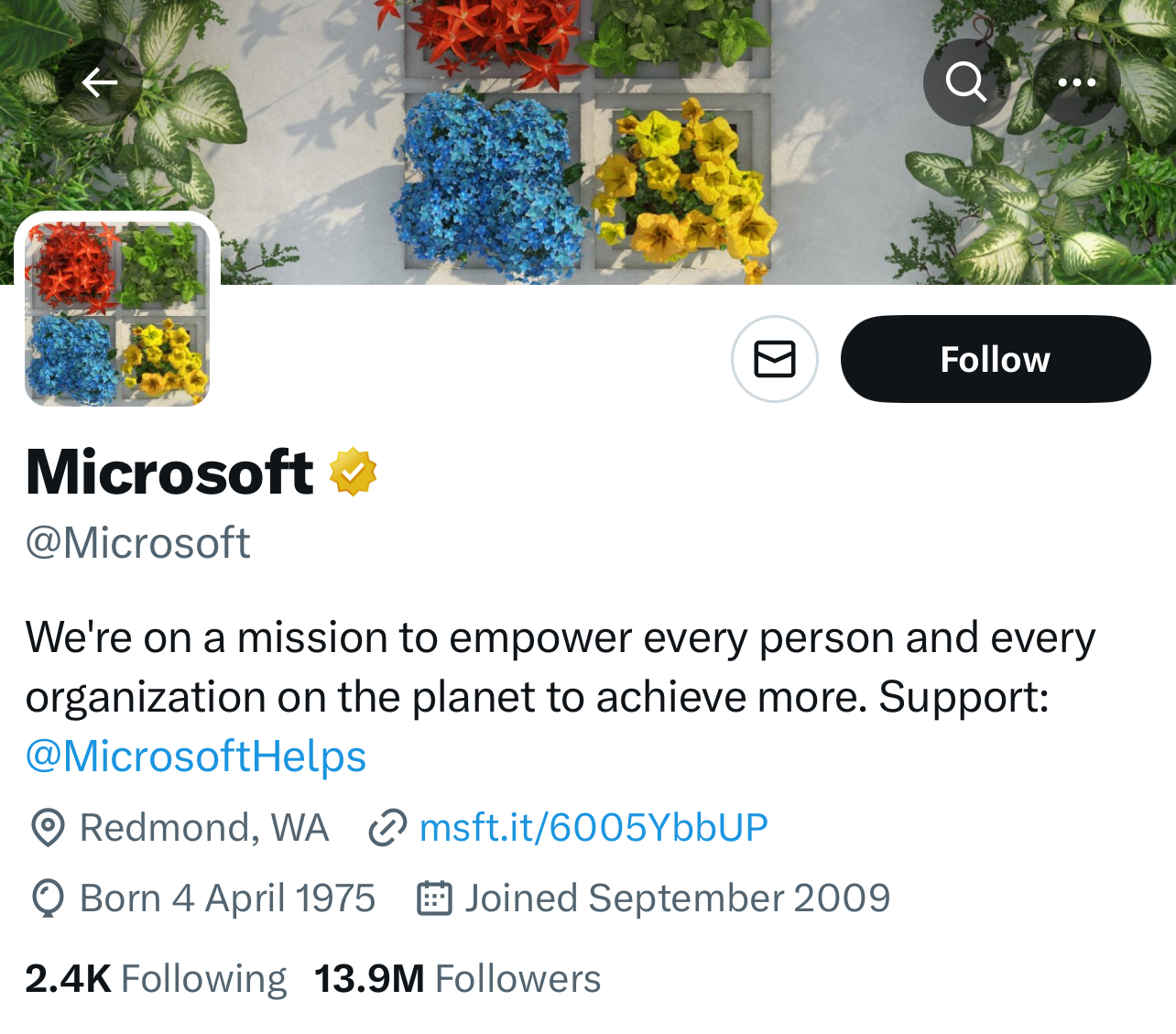The height and width of the screenshot is (1034, 1176).
Task: Click the Joined September 2009 text
Action: click(x=678, y=898)
